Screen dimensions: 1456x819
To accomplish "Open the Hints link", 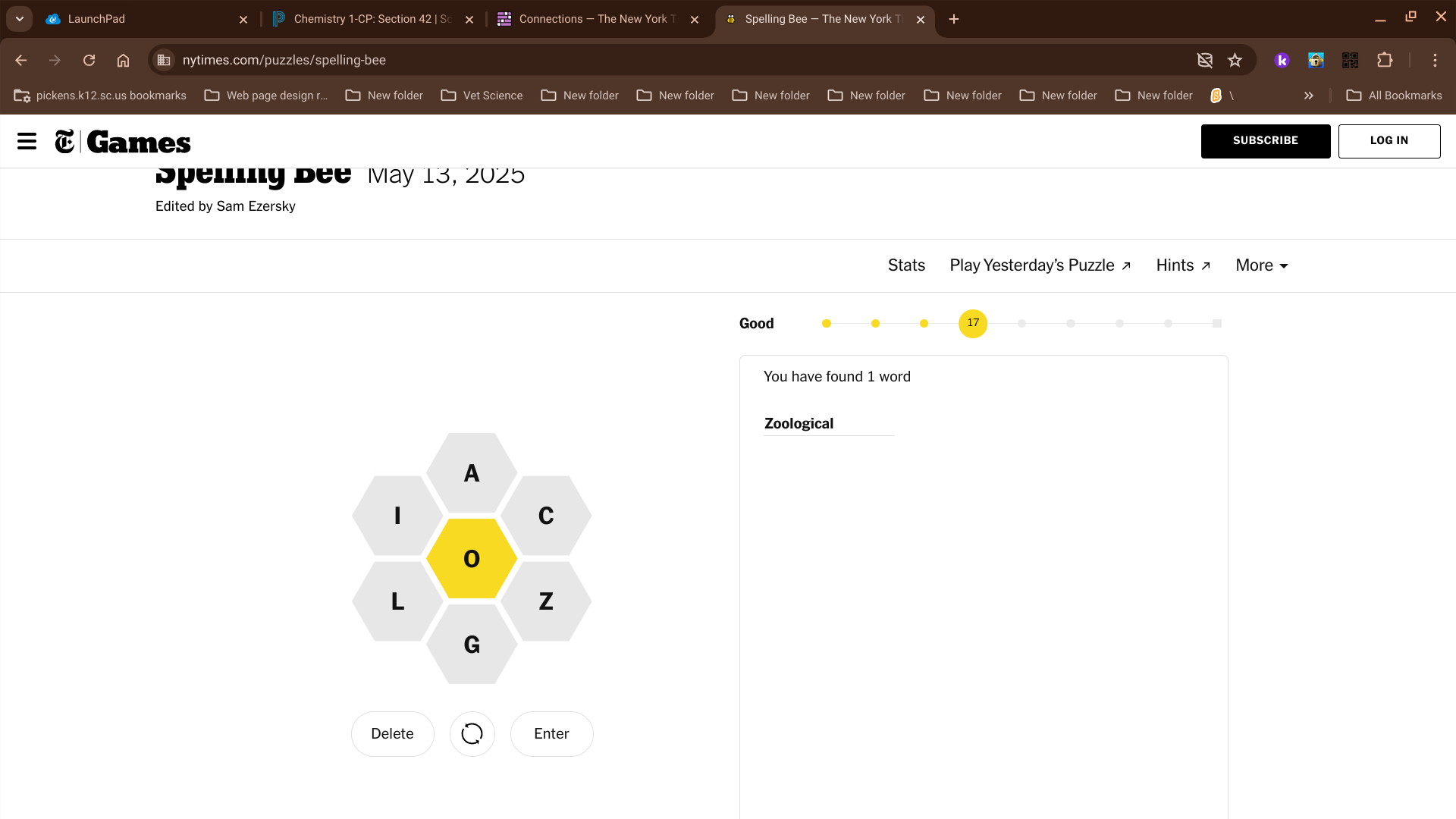I will 1183,265.
